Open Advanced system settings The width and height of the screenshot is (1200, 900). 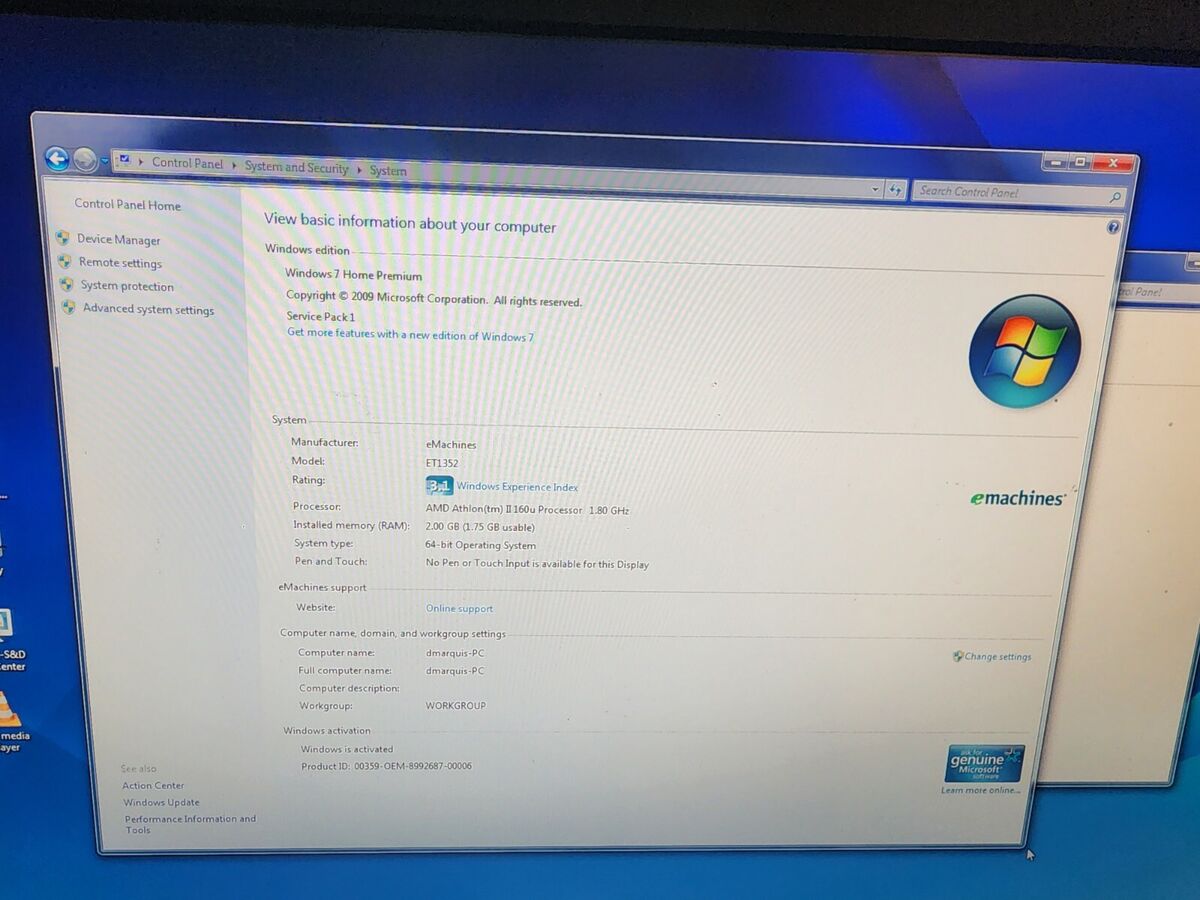click(148, 309)
